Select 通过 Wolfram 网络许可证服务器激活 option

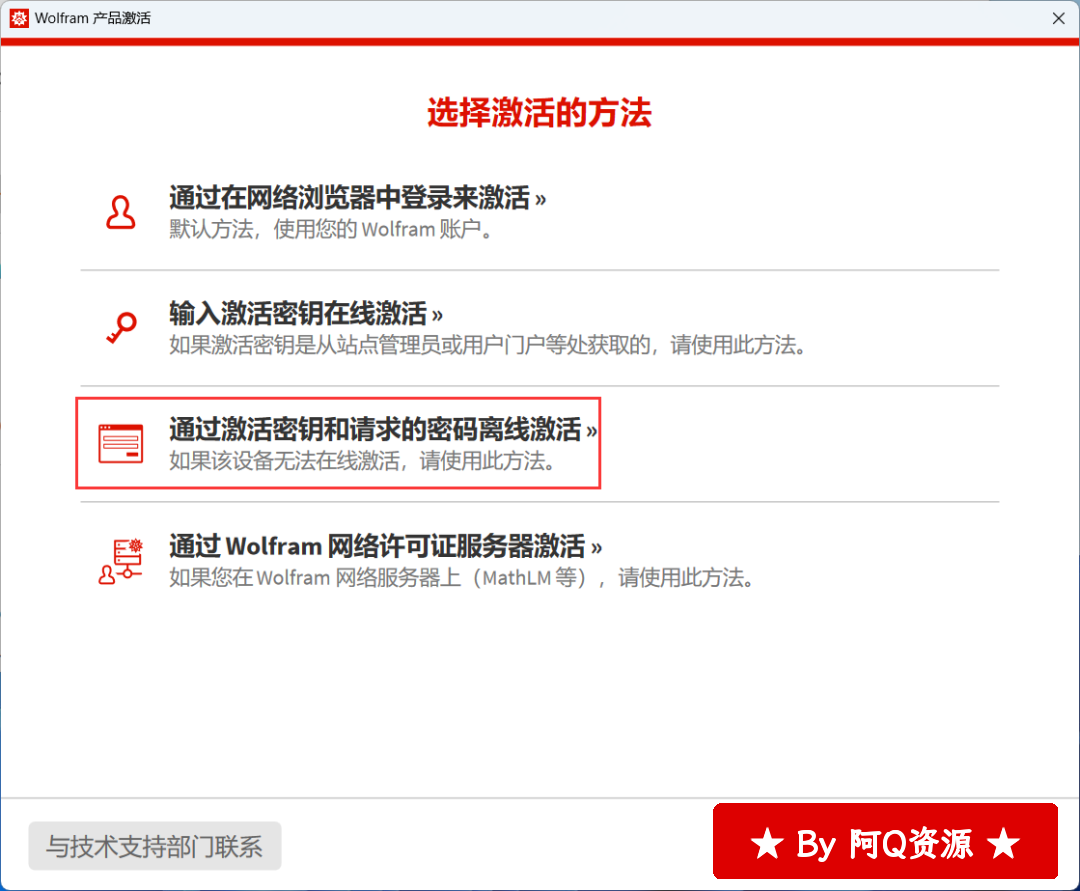coord(386,546)
